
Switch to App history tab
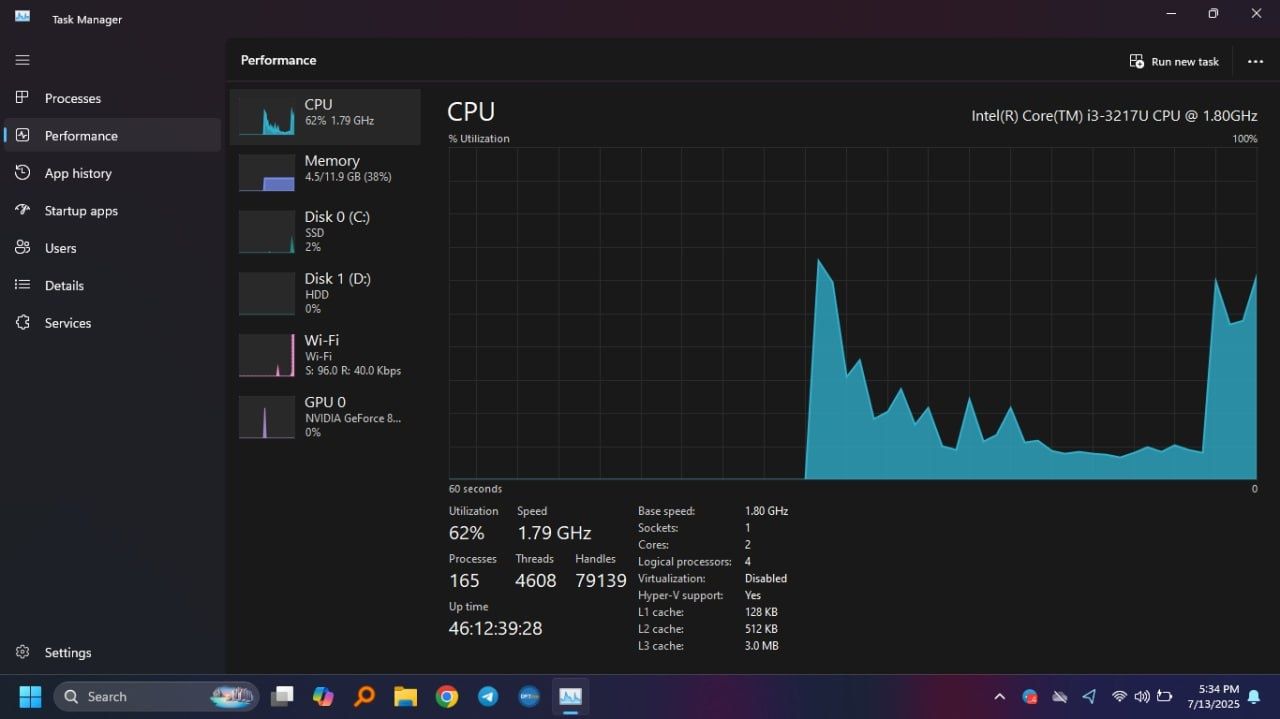(78, 173)
